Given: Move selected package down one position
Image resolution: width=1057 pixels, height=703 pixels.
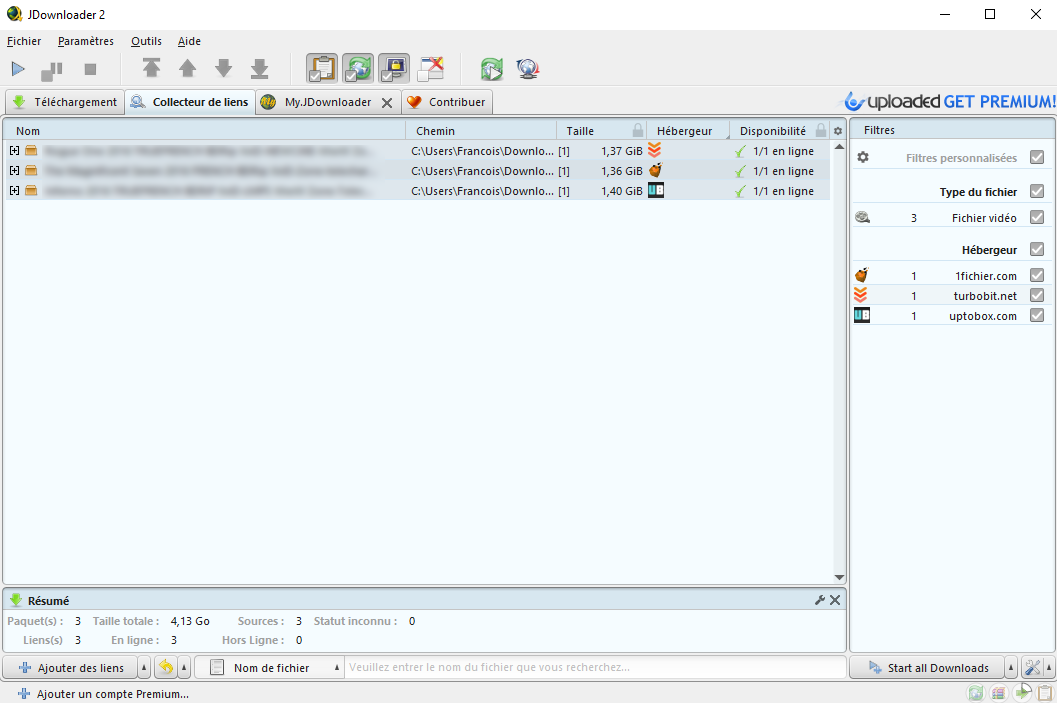Looking at the screenshot, I should (224, 68).
